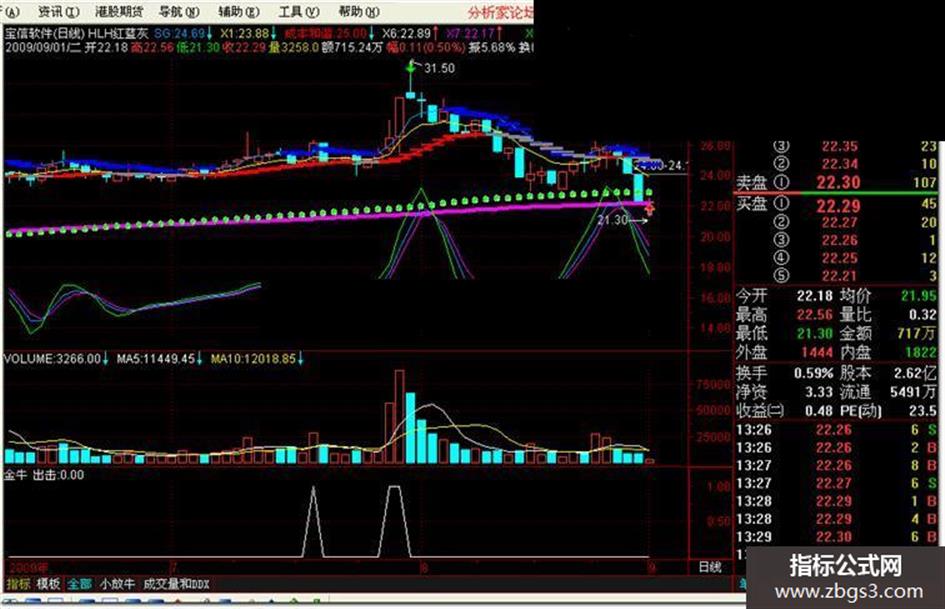Click the X1:23.88 indicator value
The image size is (945, 609).
[x=244, y=33]
